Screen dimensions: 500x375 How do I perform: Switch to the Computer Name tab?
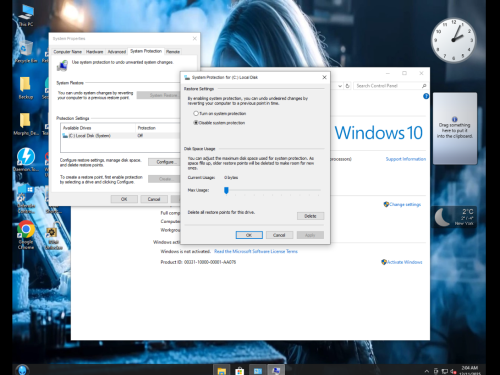[x=67, y=52]
